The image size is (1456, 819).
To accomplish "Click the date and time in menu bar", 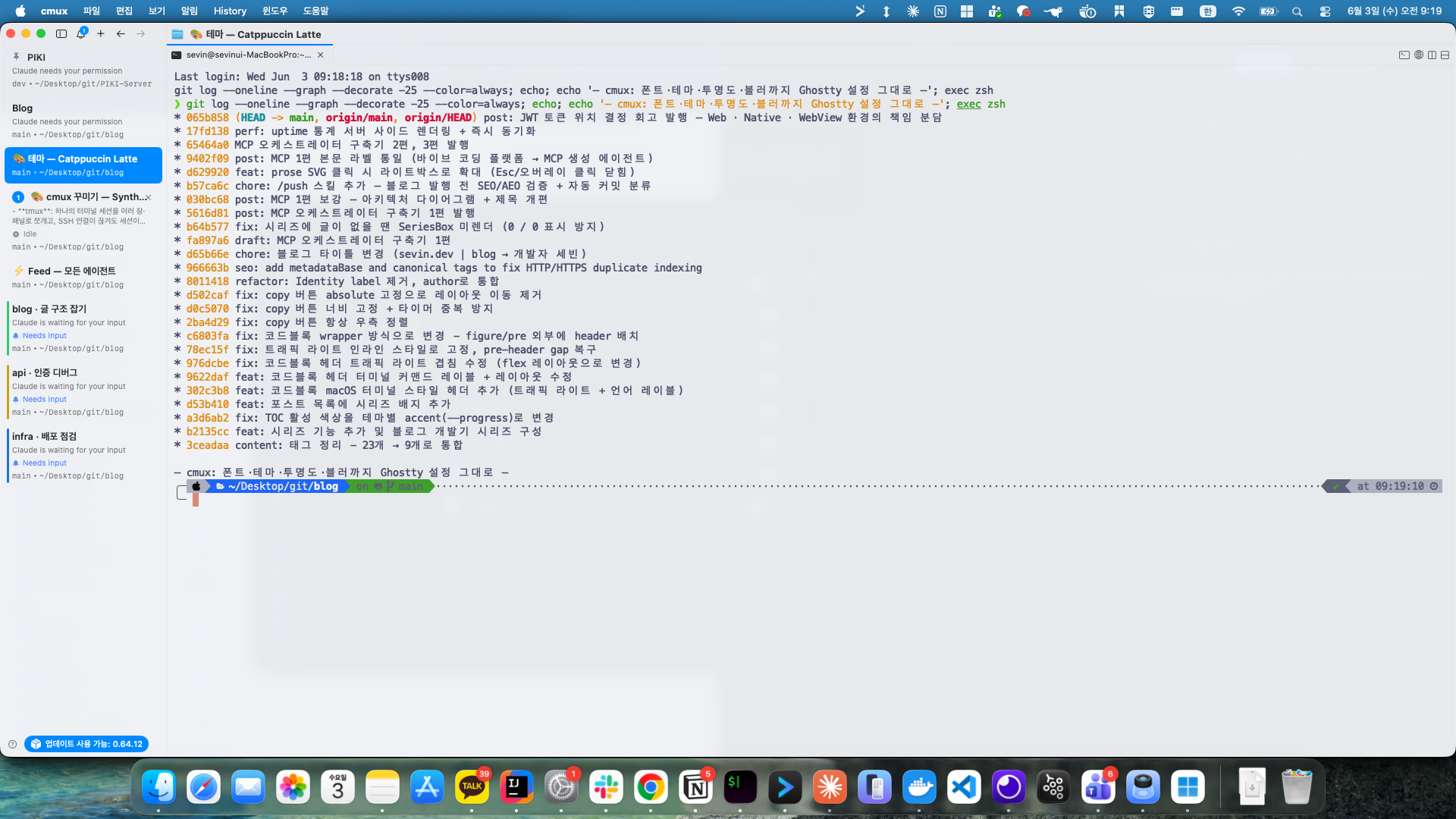I will click(1394, 11).
